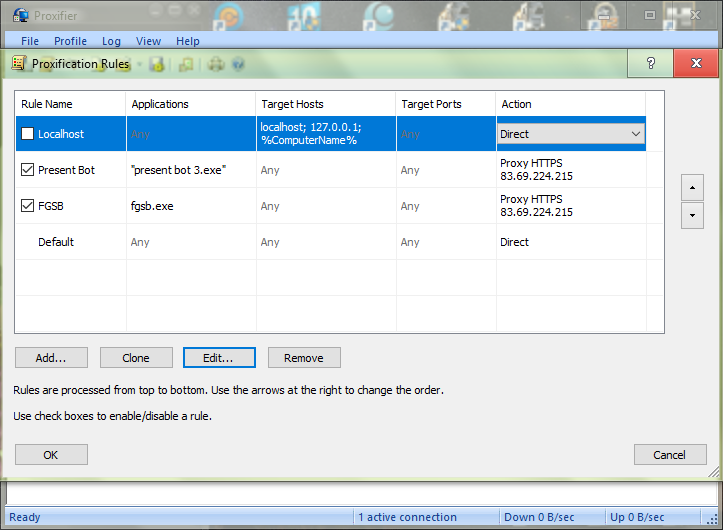Viewport: 723px width, 530px height.
Task: Click the Target Ports column header
Action: coord(446,104)
